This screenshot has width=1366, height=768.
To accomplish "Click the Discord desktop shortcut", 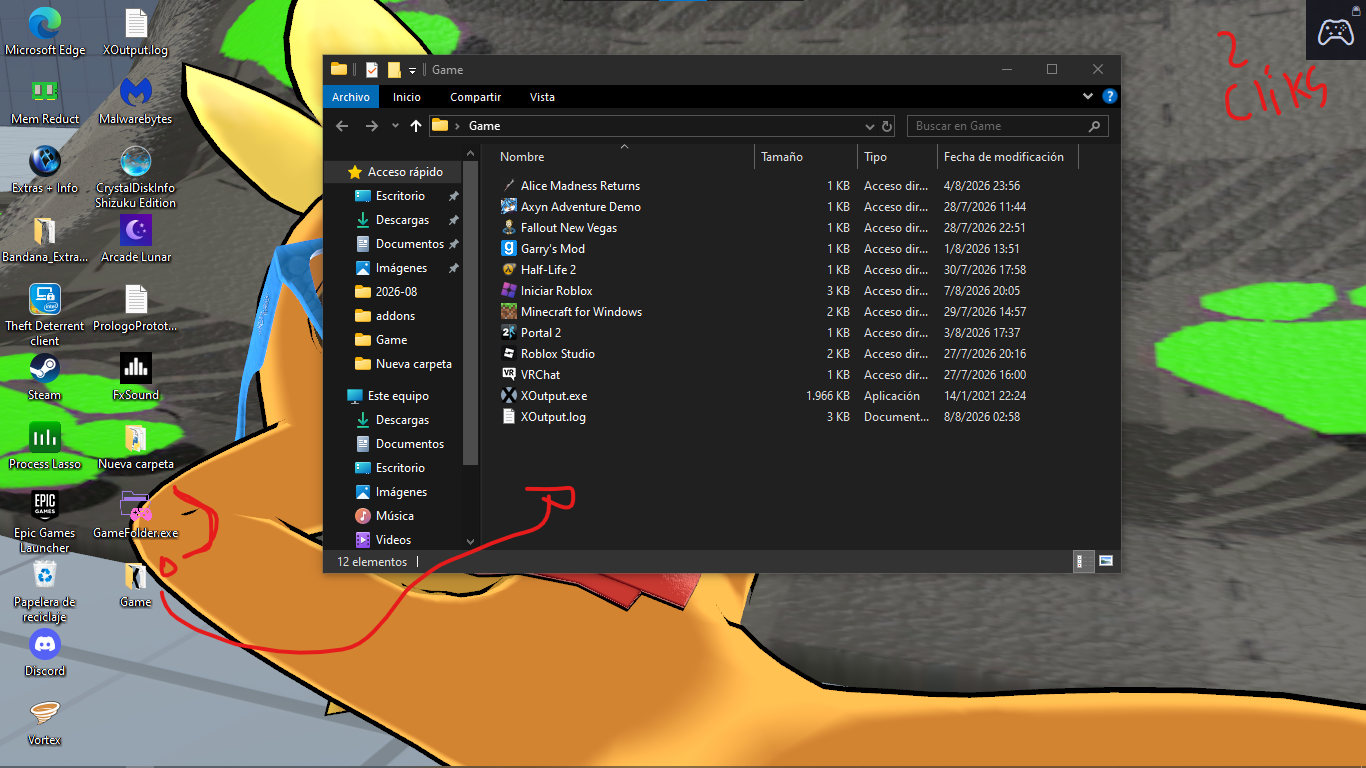I will click(x=45, y=653).
